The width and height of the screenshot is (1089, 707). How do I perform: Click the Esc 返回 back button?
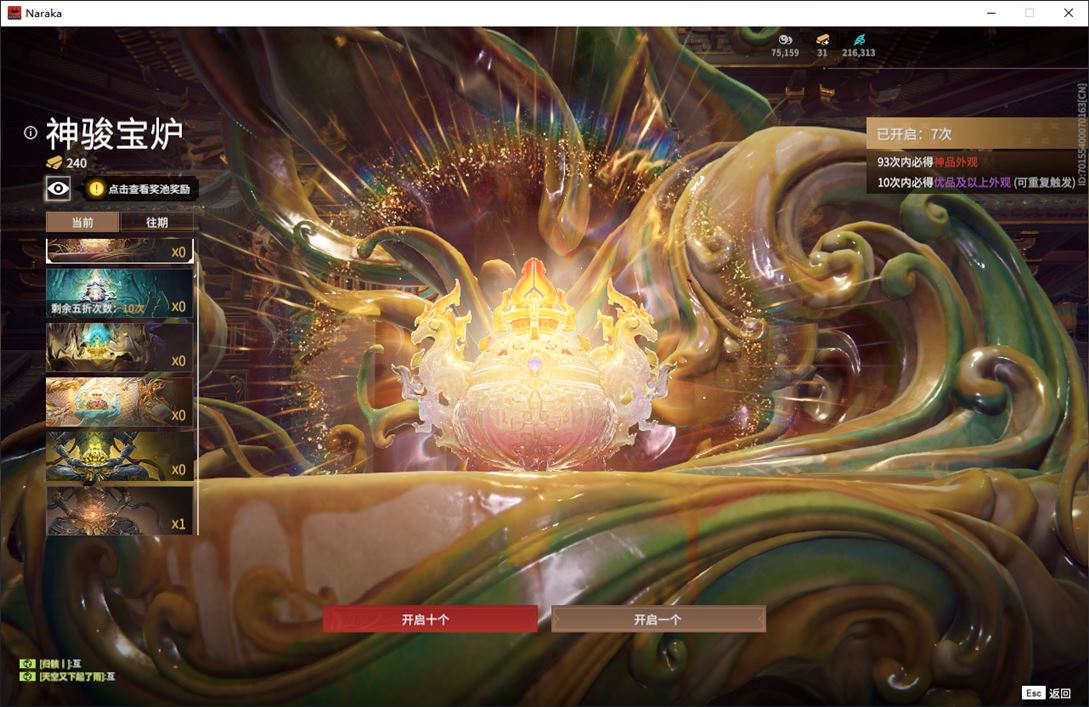pos(1047,693)
